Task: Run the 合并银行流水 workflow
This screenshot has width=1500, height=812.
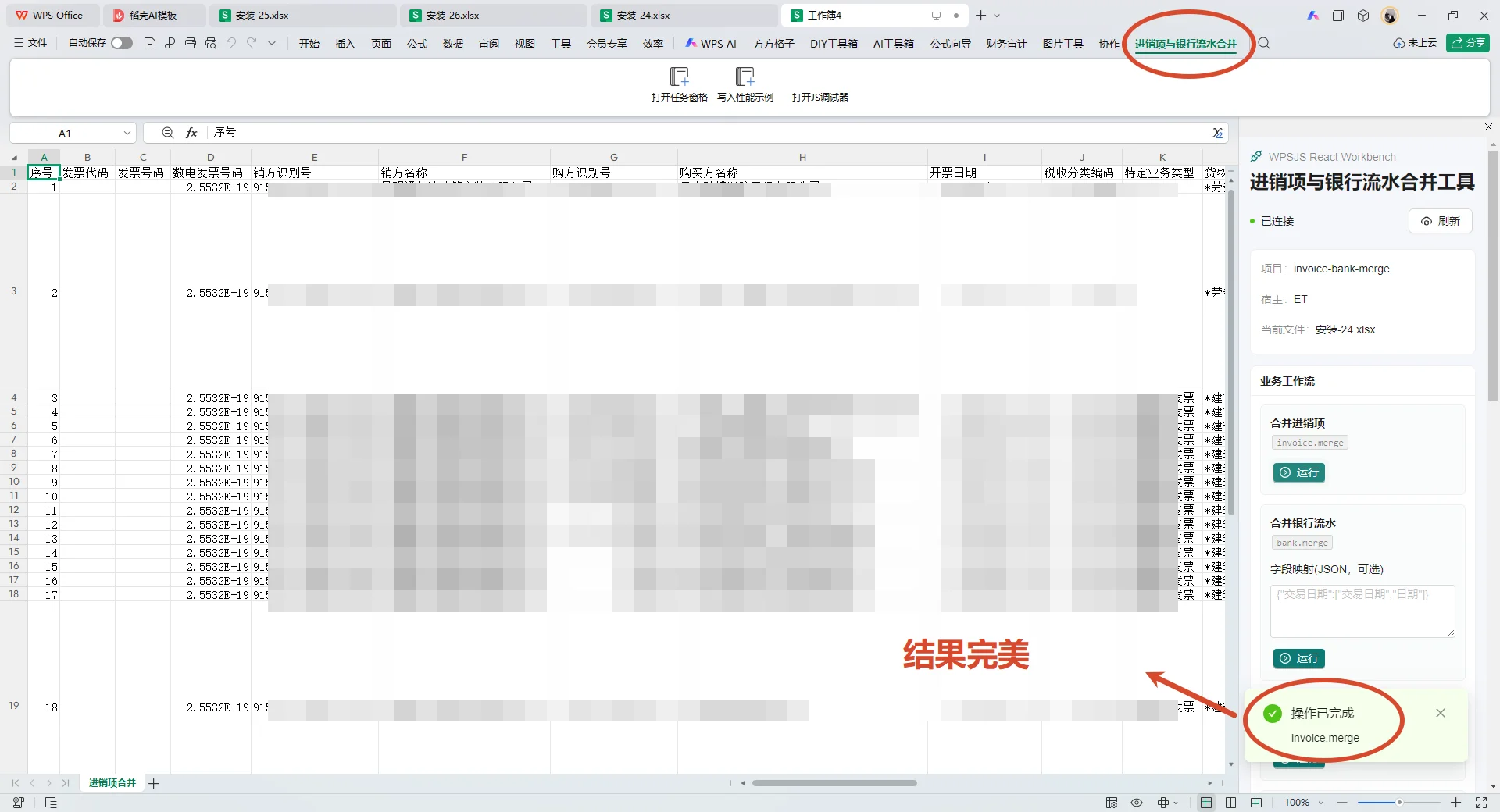Action: (x=1298, y=658)
